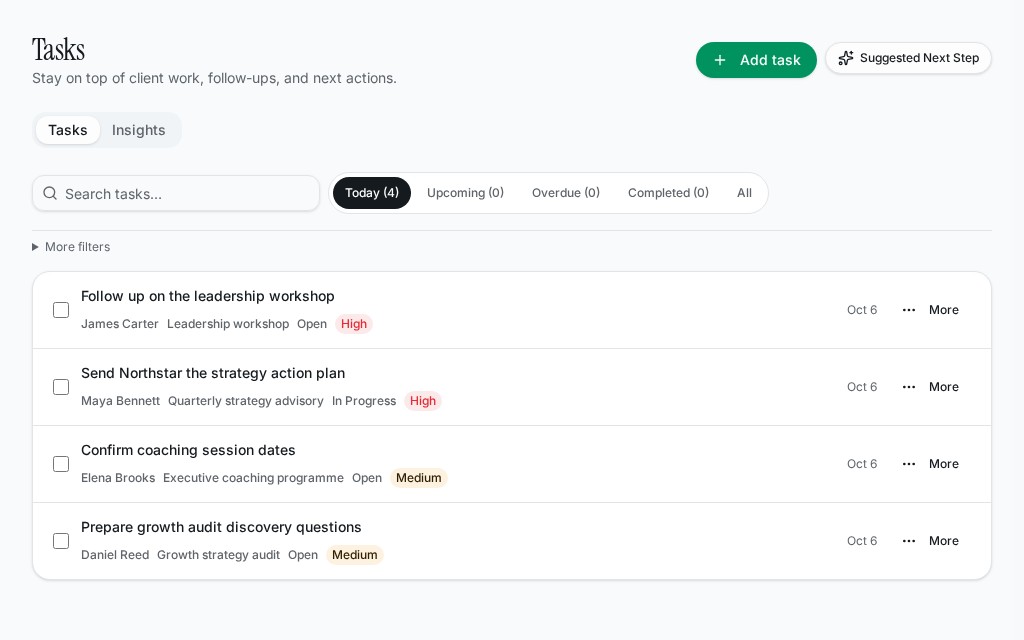This screenshot has width=1024, height=640.
Task: Expand the More filters section
Action: point(71,247)
